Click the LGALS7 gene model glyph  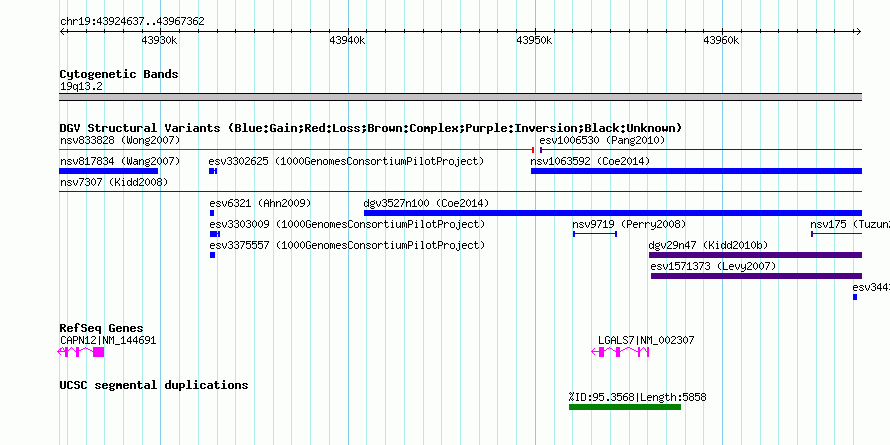[x=620, y=352]
